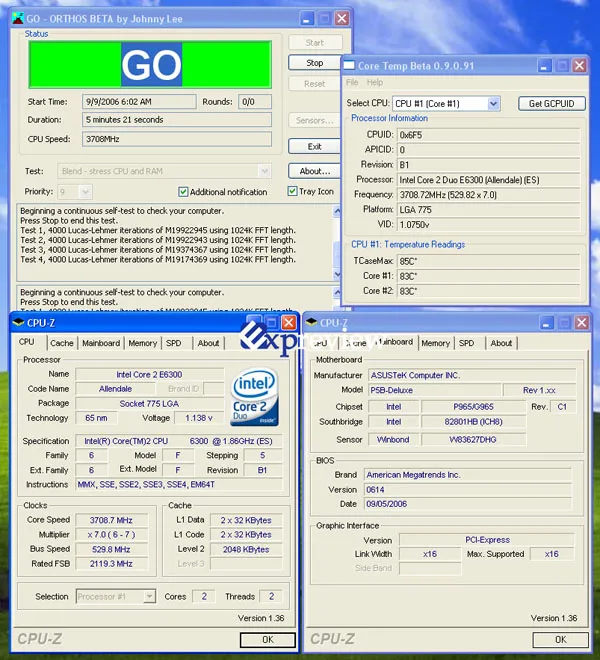Minimize the ORTHOS window
The width and height of the screenshot is (600, 660).
click(306, 19)
